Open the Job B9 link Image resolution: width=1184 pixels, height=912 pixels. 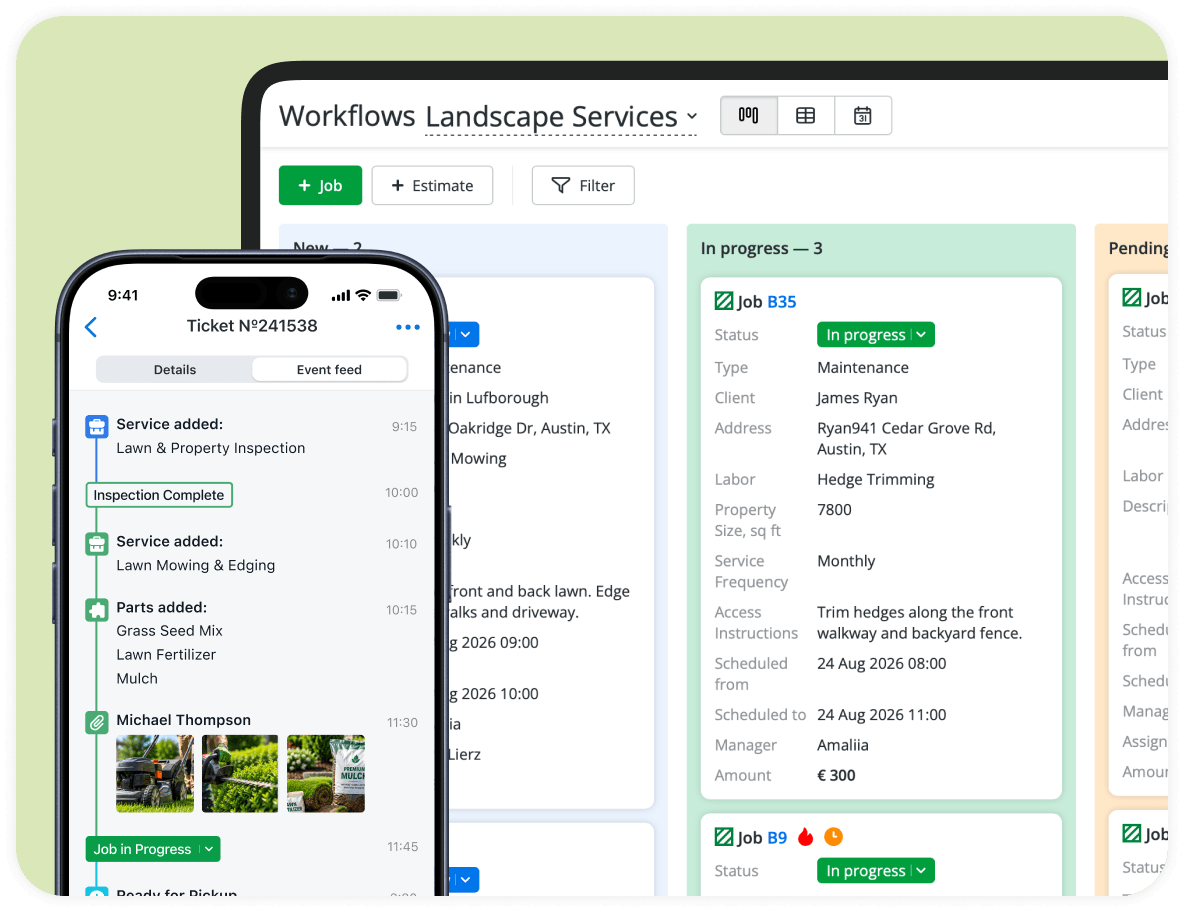click(777, 838)
